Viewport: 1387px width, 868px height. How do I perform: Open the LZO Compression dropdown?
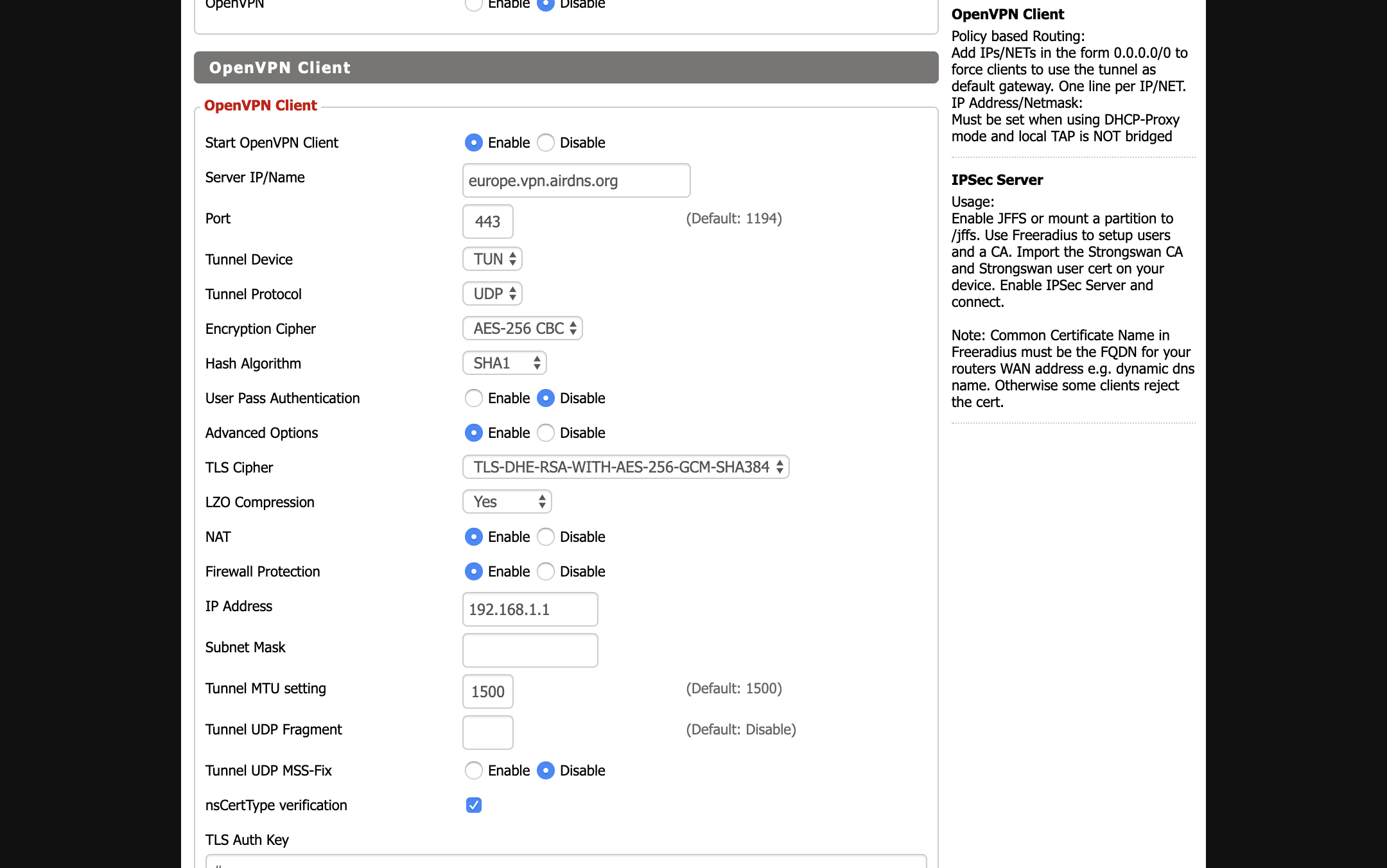[507, 501]
